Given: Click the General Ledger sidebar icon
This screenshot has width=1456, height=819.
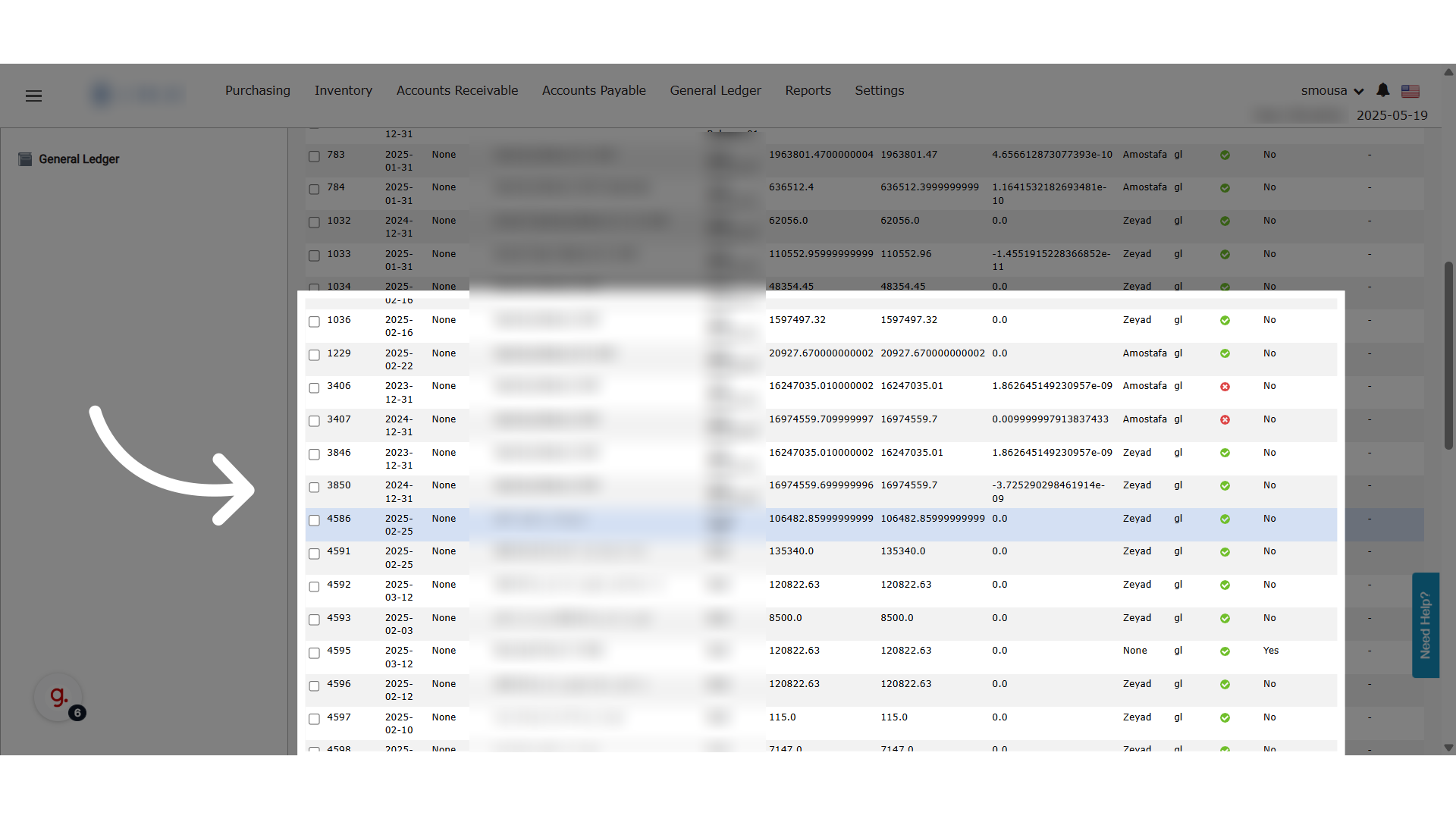Looking at the screenshot, I should (25, 159).
